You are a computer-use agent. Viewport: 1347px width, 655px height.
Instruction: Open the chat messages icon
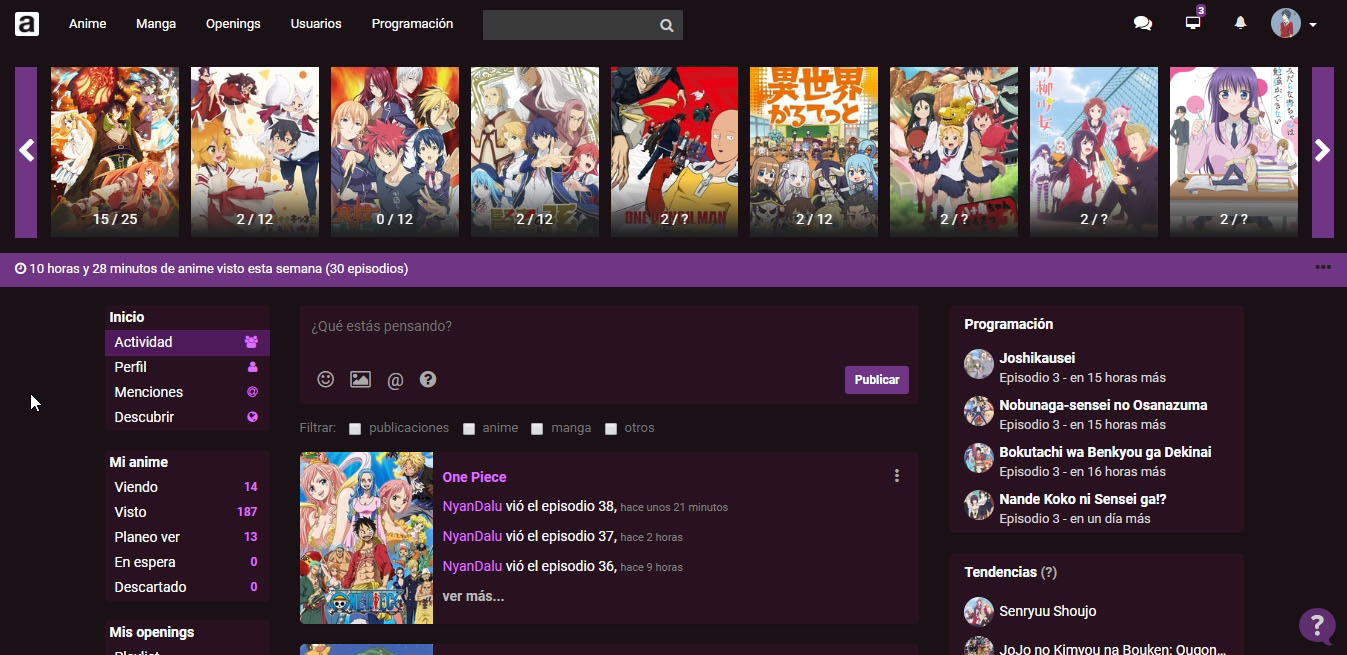1143,23
